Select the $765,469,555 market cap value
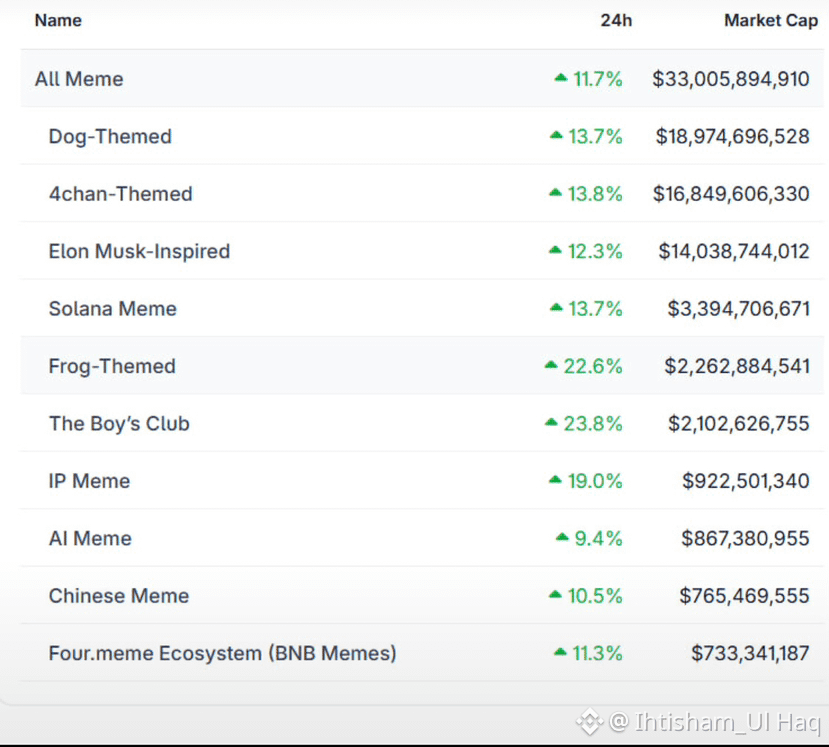This screenshot has width=829, height=747. (x=744, y=596)
